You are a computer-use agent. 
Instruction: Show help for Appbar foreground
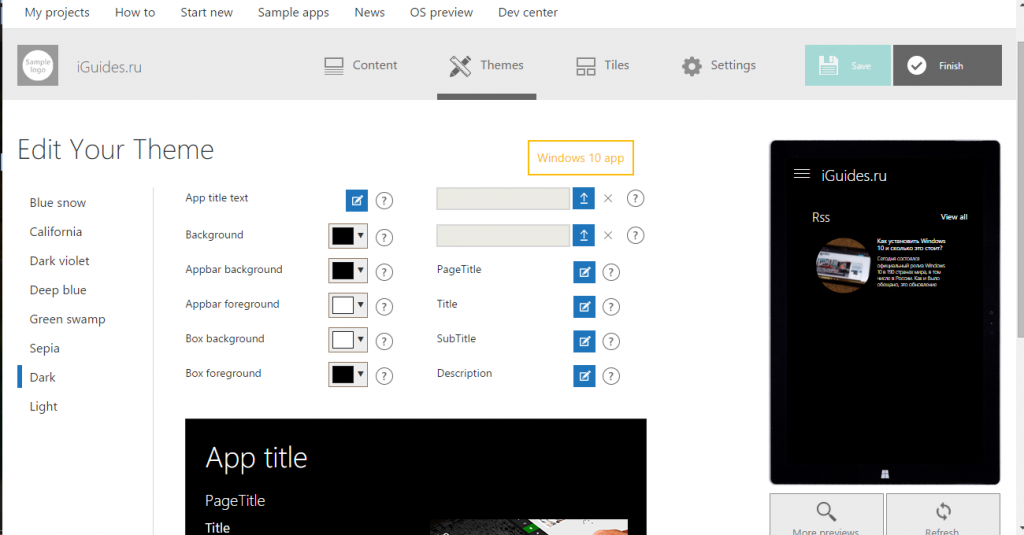pos(385,307)
